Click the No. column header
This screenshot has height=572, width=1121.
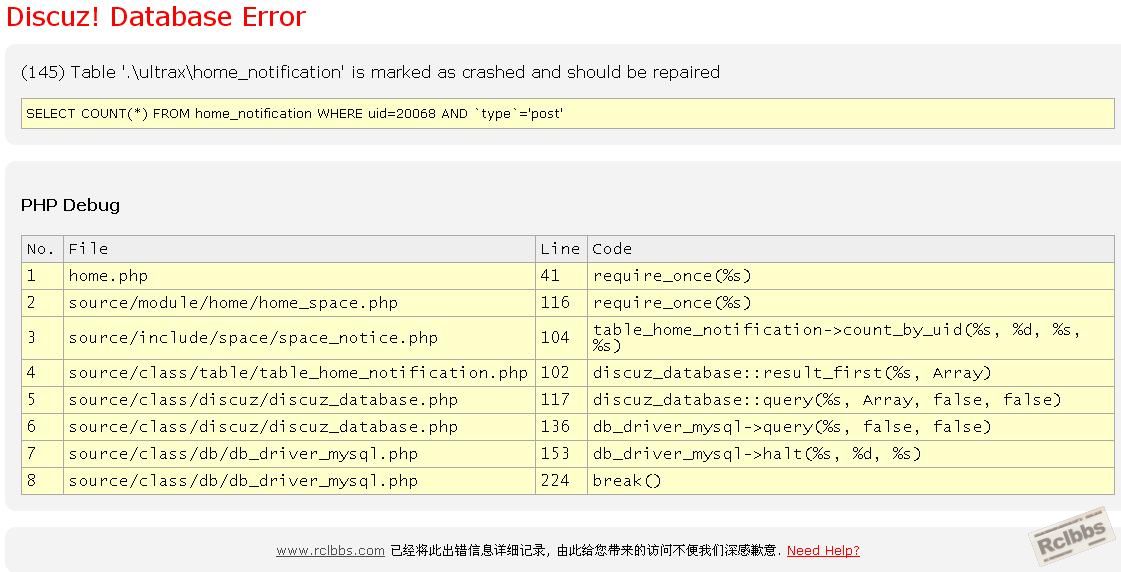pyautogui.click(x=42, y=249)
